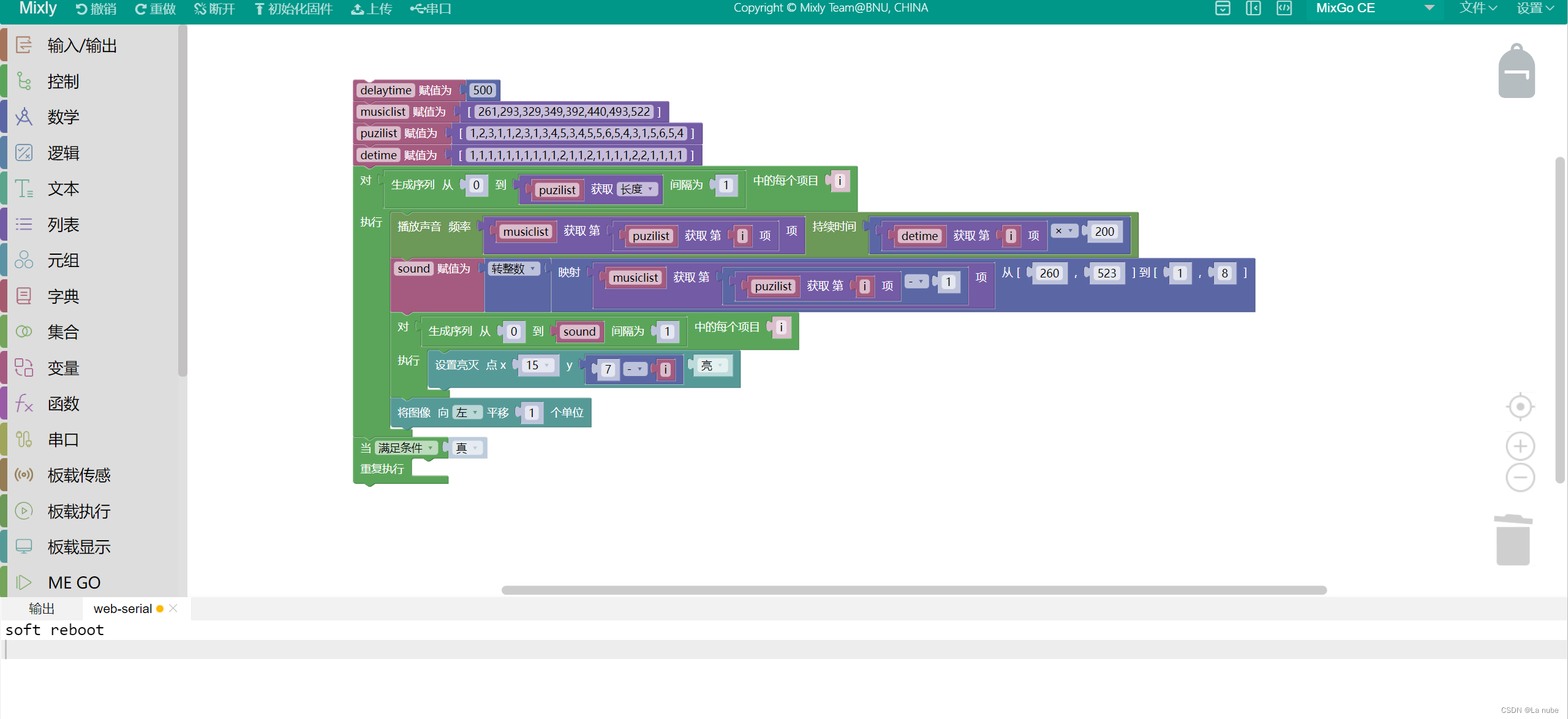This screenshot has height=719, width=1568.
Task: Open the 设置 menu
Action: click(x=1535, y=9)
